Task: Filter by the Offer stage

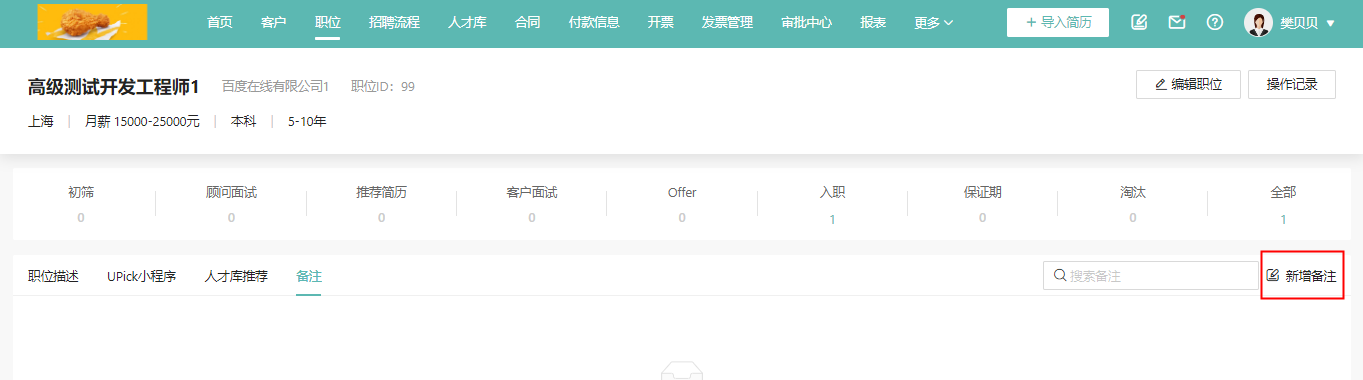Action: coord(682,203)
